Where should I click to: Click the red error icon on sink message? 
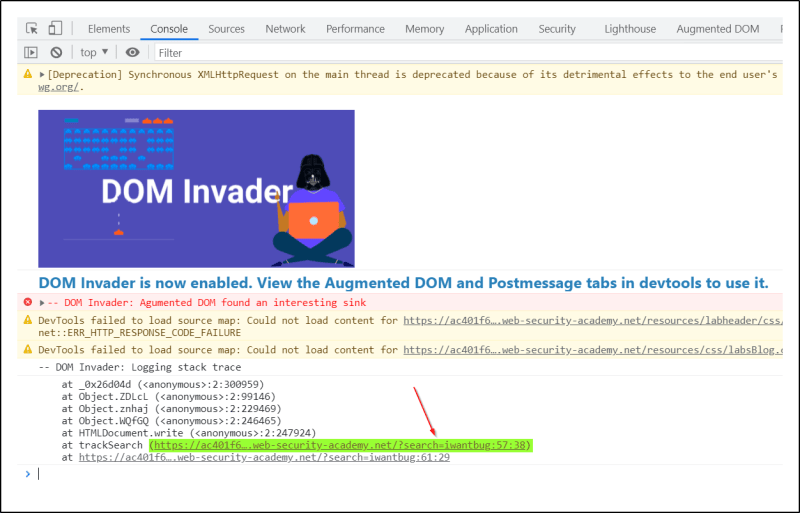[x=28, y=302]
